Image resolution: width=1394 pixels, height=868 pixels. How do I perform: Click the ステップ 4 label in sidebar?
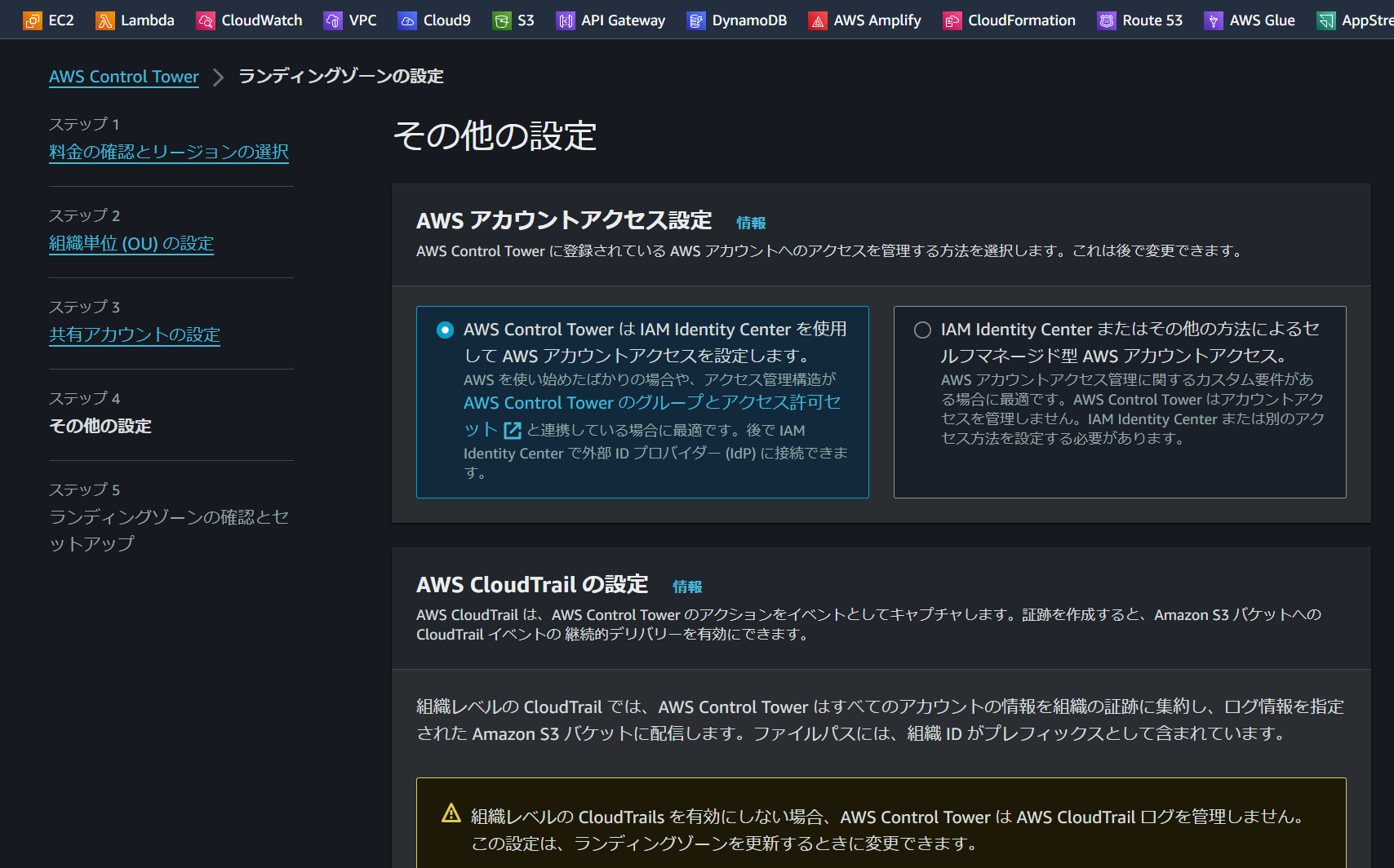click(x=85, y=398)
